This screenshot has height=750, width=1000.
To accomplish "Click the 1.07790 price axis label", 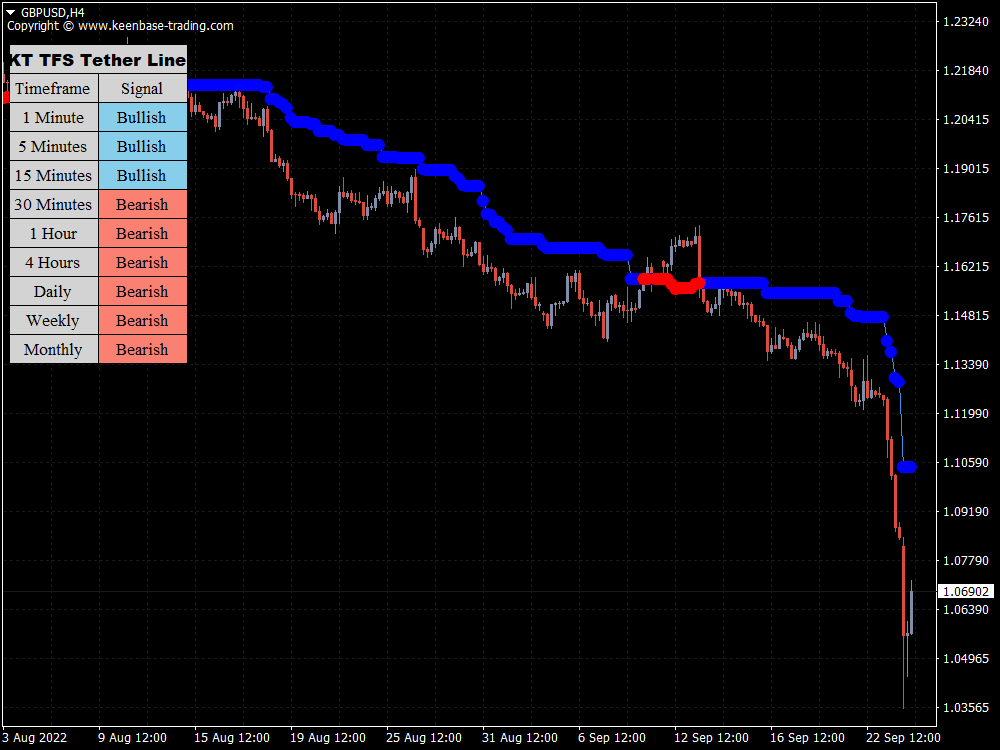I will [x=966, y=561].
